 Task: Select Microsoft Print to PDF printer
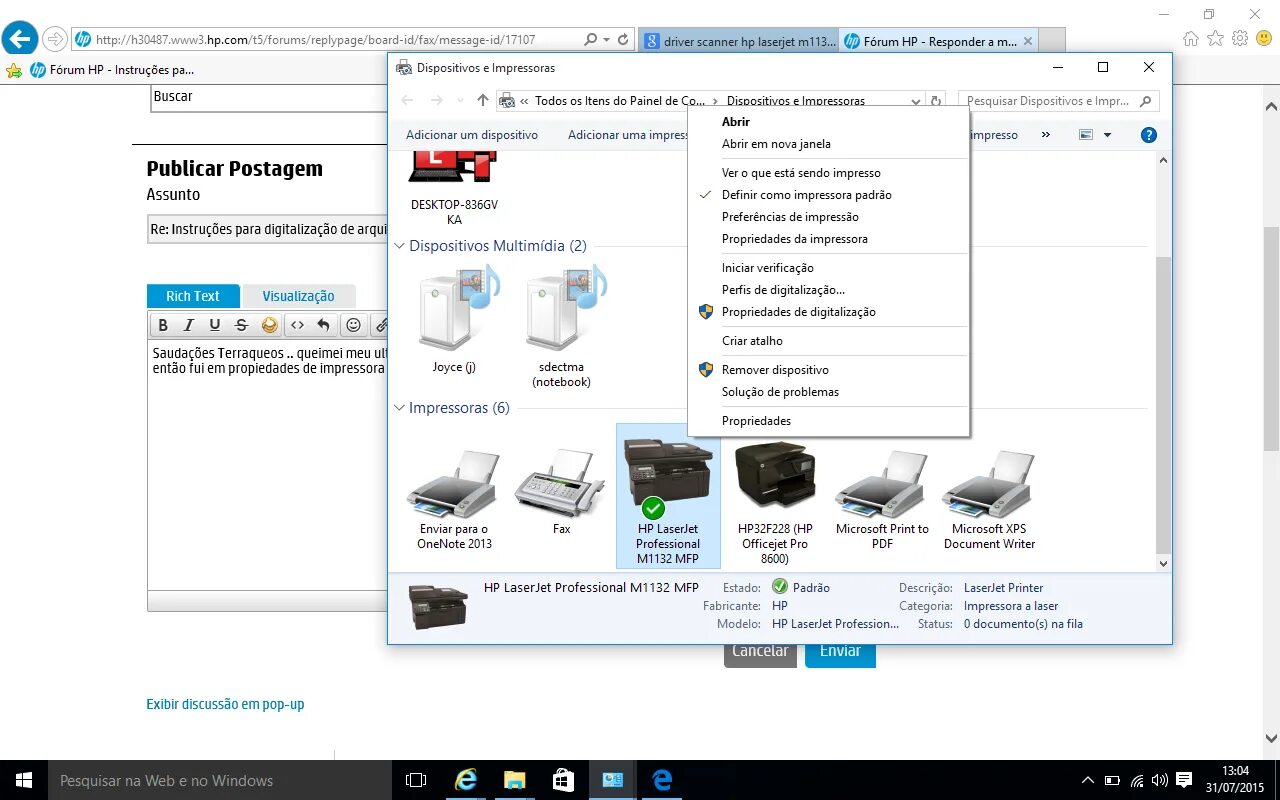pyautogui.click(x=882, y=500)
